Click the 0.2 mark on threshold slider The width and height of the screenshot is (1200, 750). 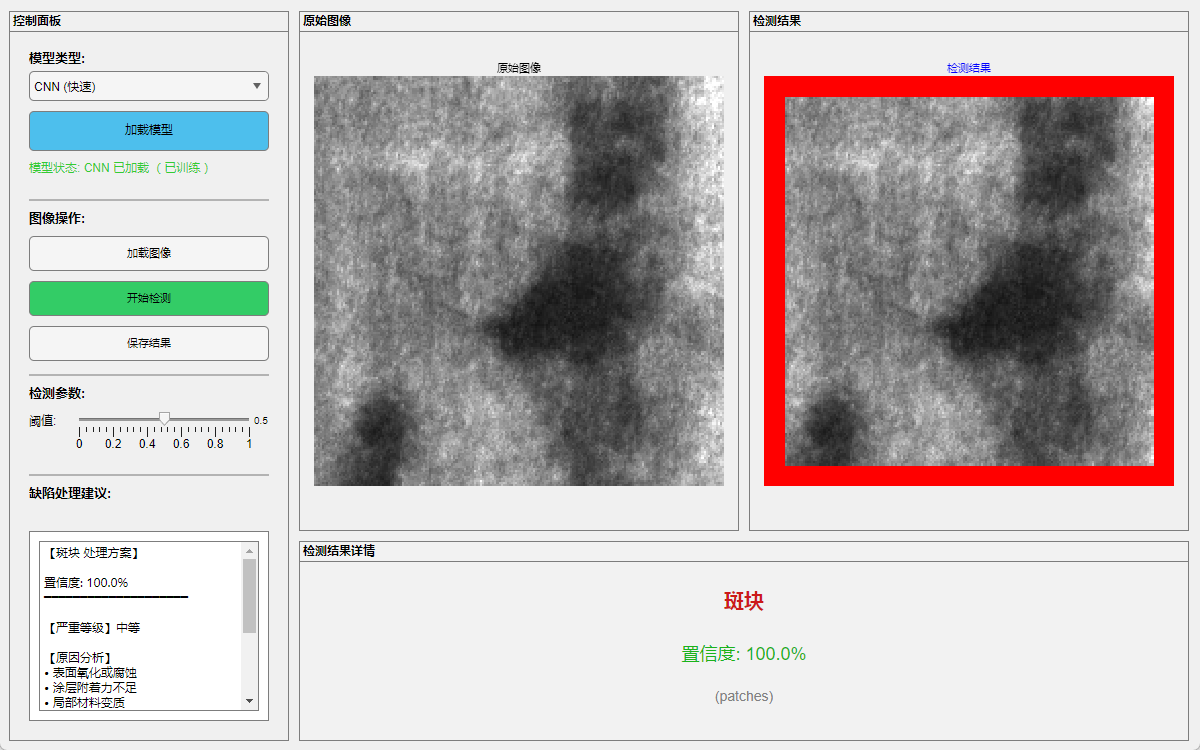(x=113, y=431)
